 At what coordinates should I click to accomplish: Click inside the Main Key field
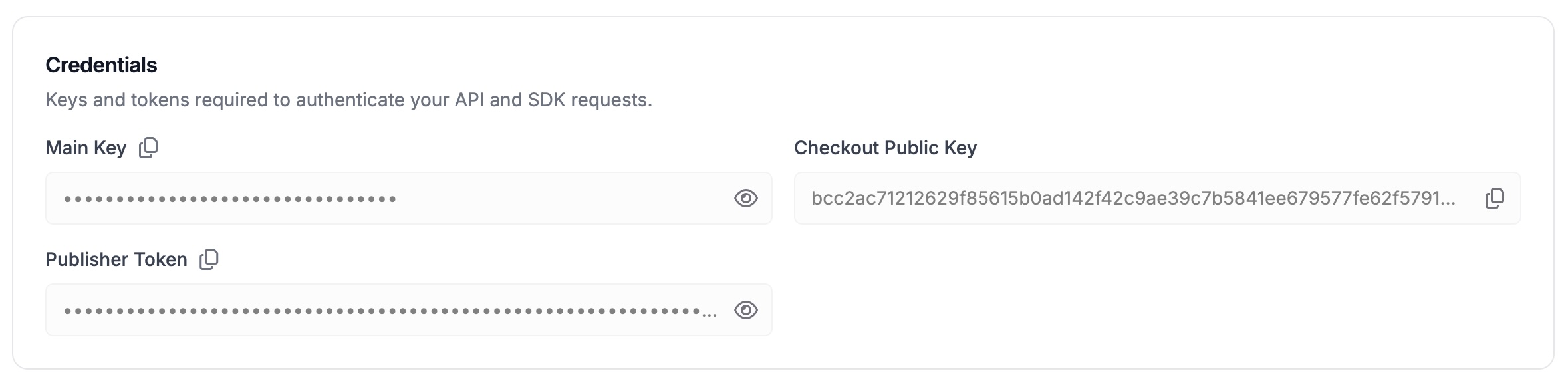532,198
